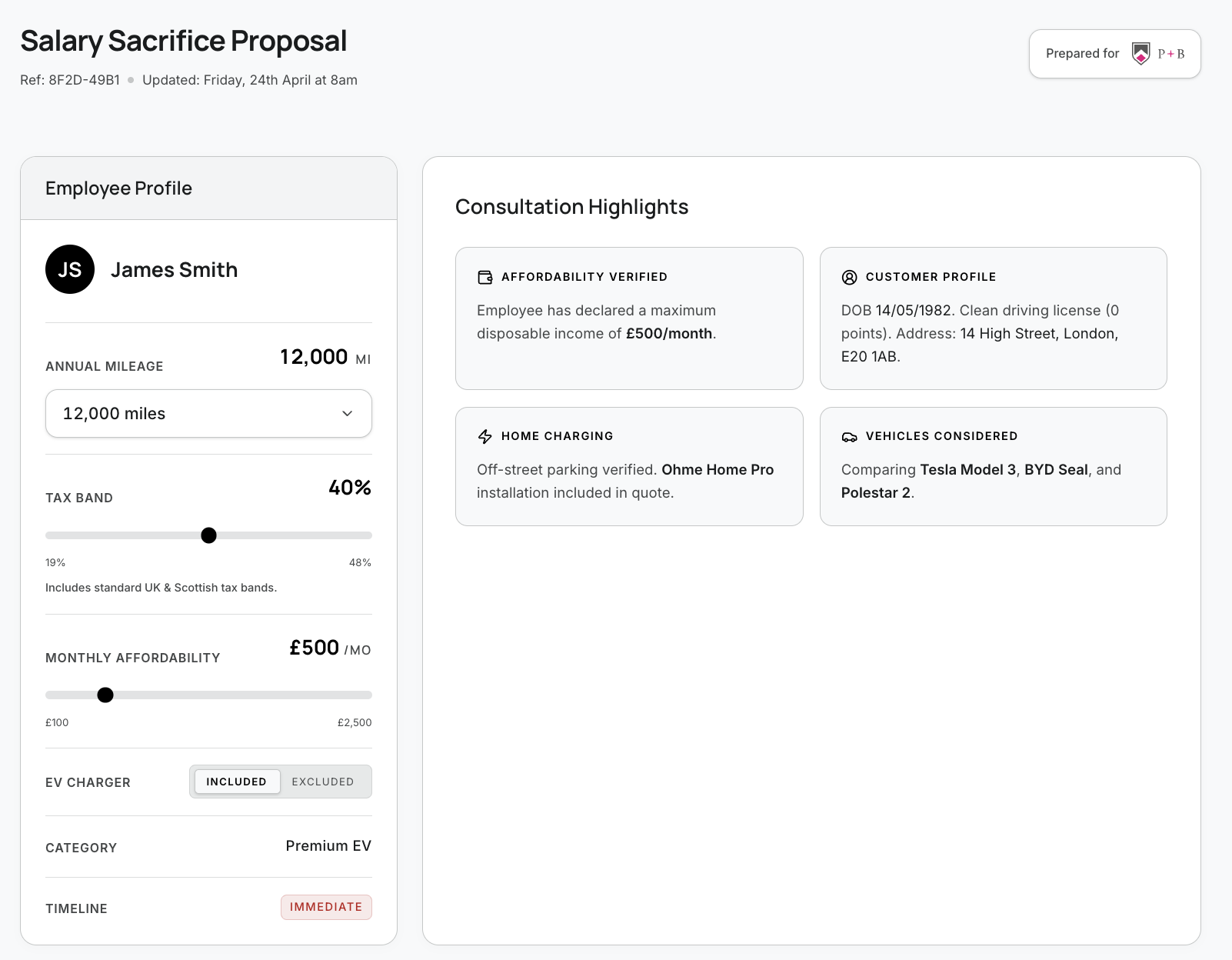1232x960 pixels.
Task: Click the dot separator after the reference code
Action: coord(131,80)
